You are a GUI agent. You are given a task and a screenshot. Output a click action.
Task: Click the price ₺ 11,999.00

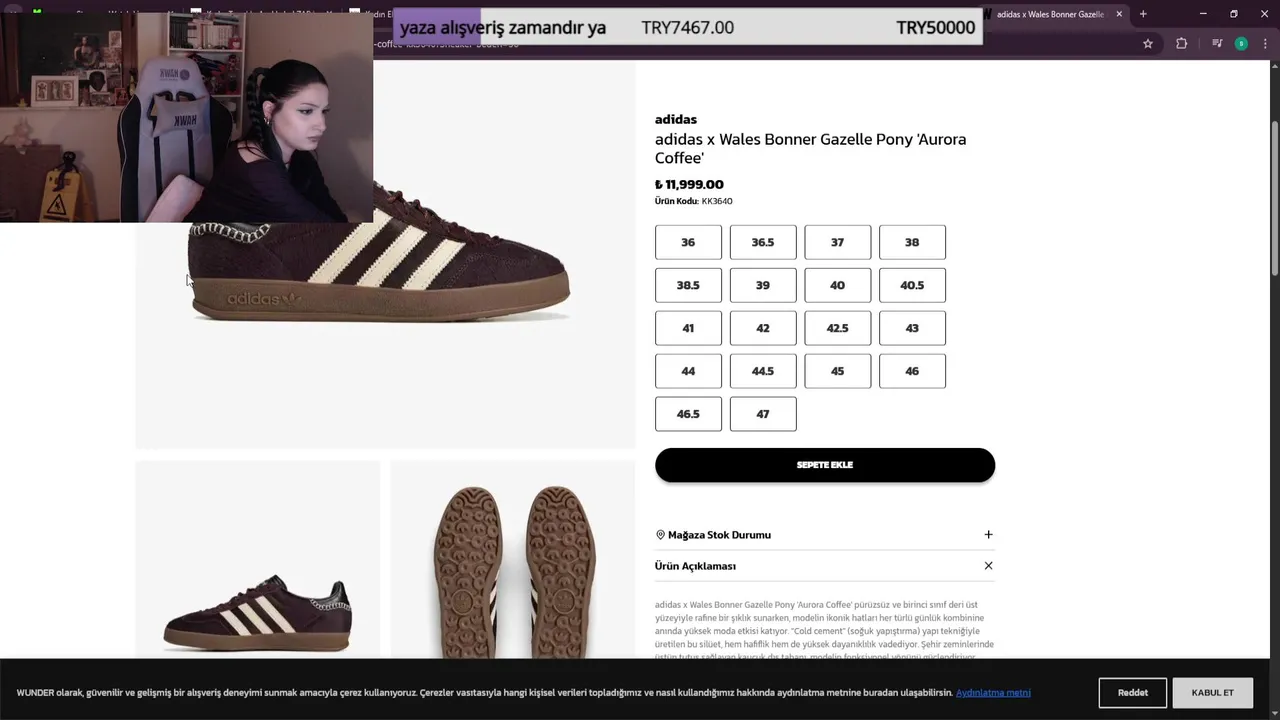click(689, 184)
